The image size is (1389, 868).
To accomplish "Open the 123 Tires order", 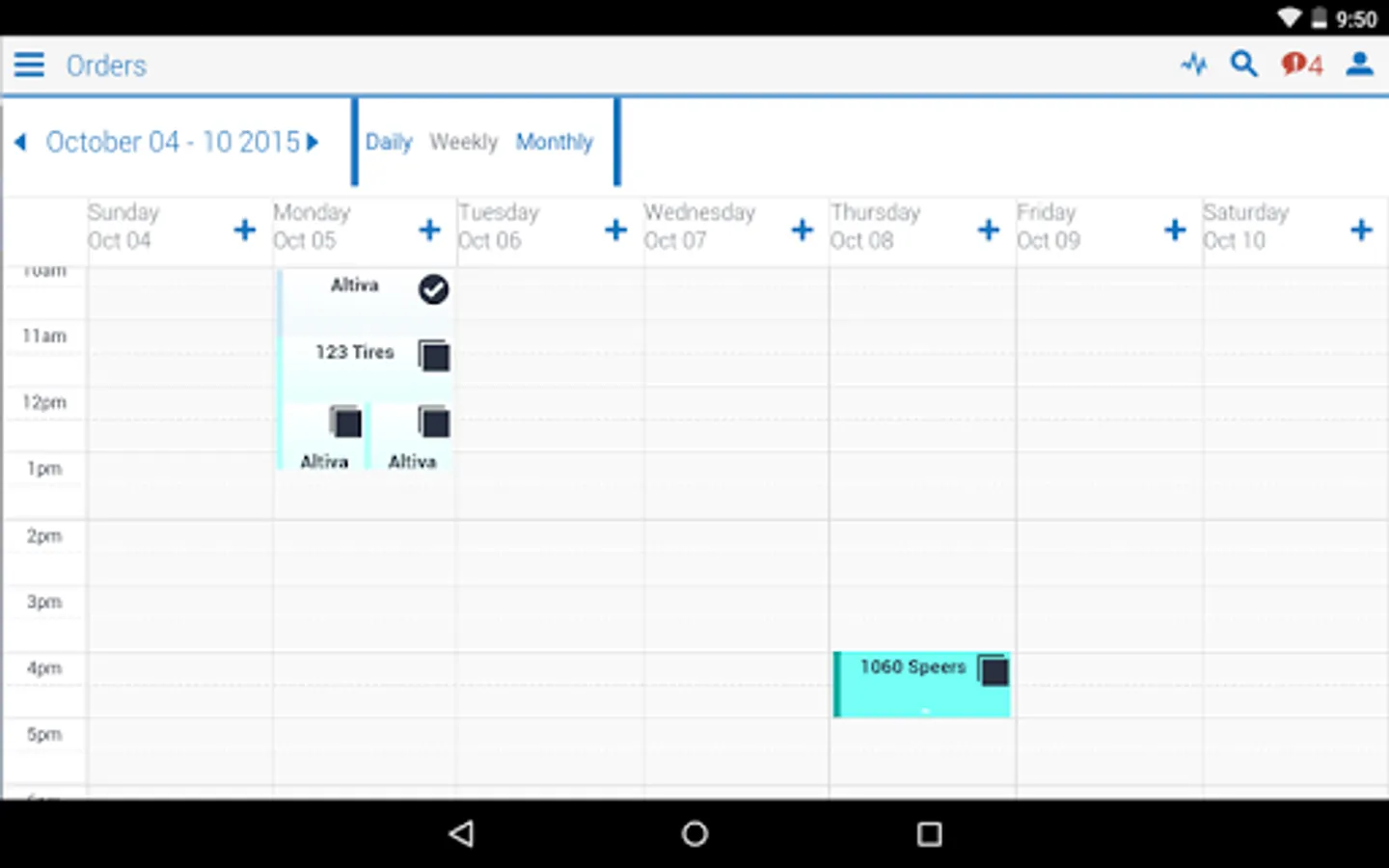I will (x=367, y=369).
